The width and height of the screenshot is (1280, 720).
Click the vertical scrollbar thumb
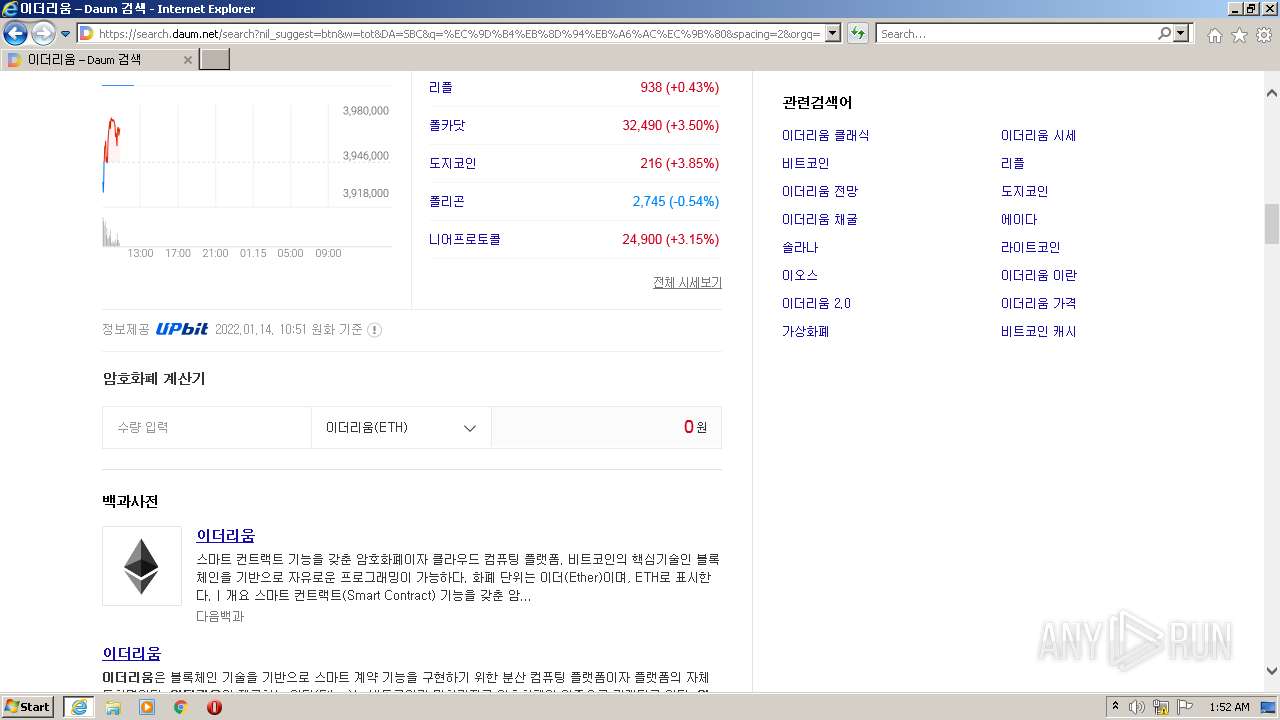click(1271, 223)
